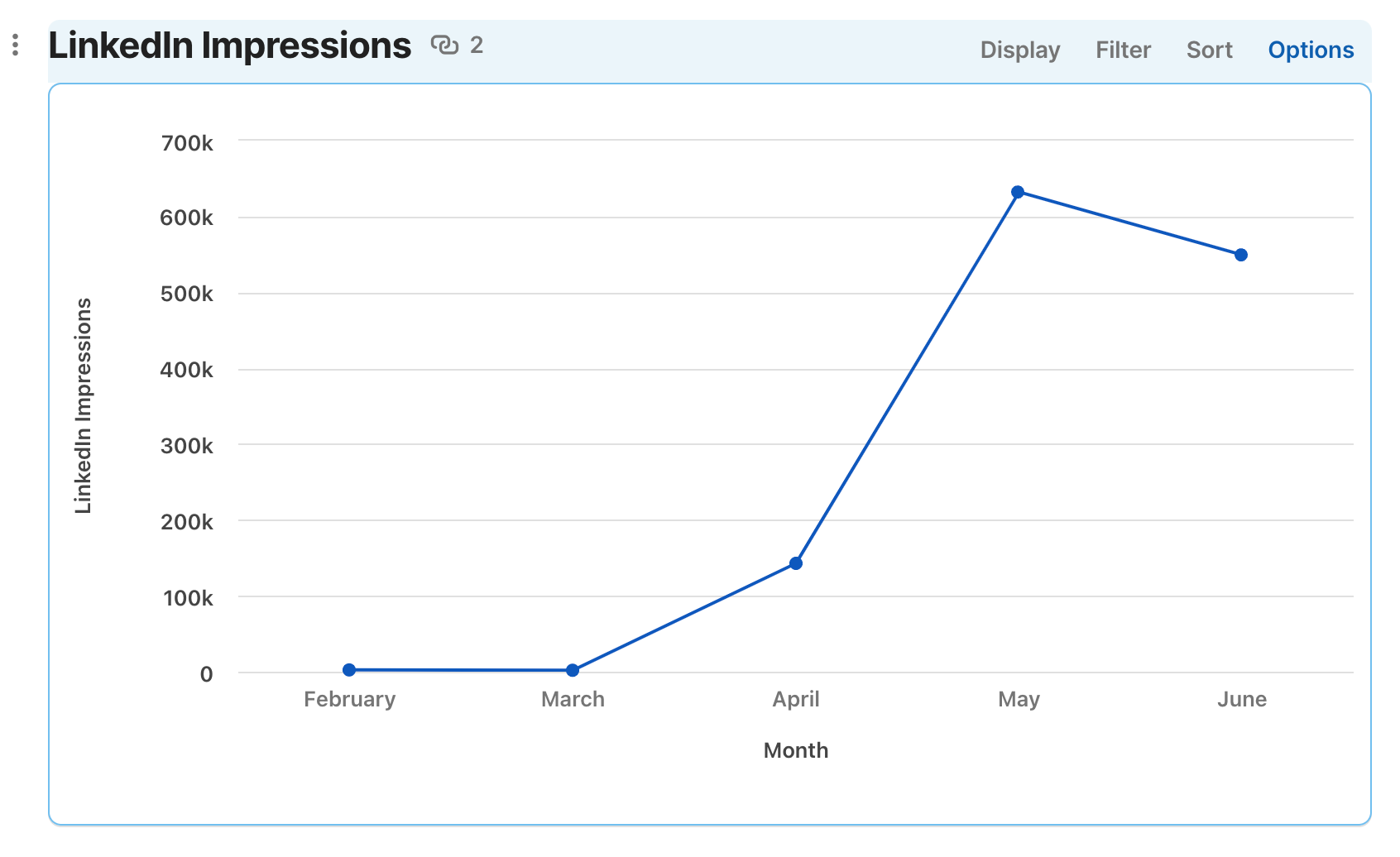The width and height of the screenshot is (1400, 857).
Task: Open the three-dot drag handle menu
Action: coord(15,45)
